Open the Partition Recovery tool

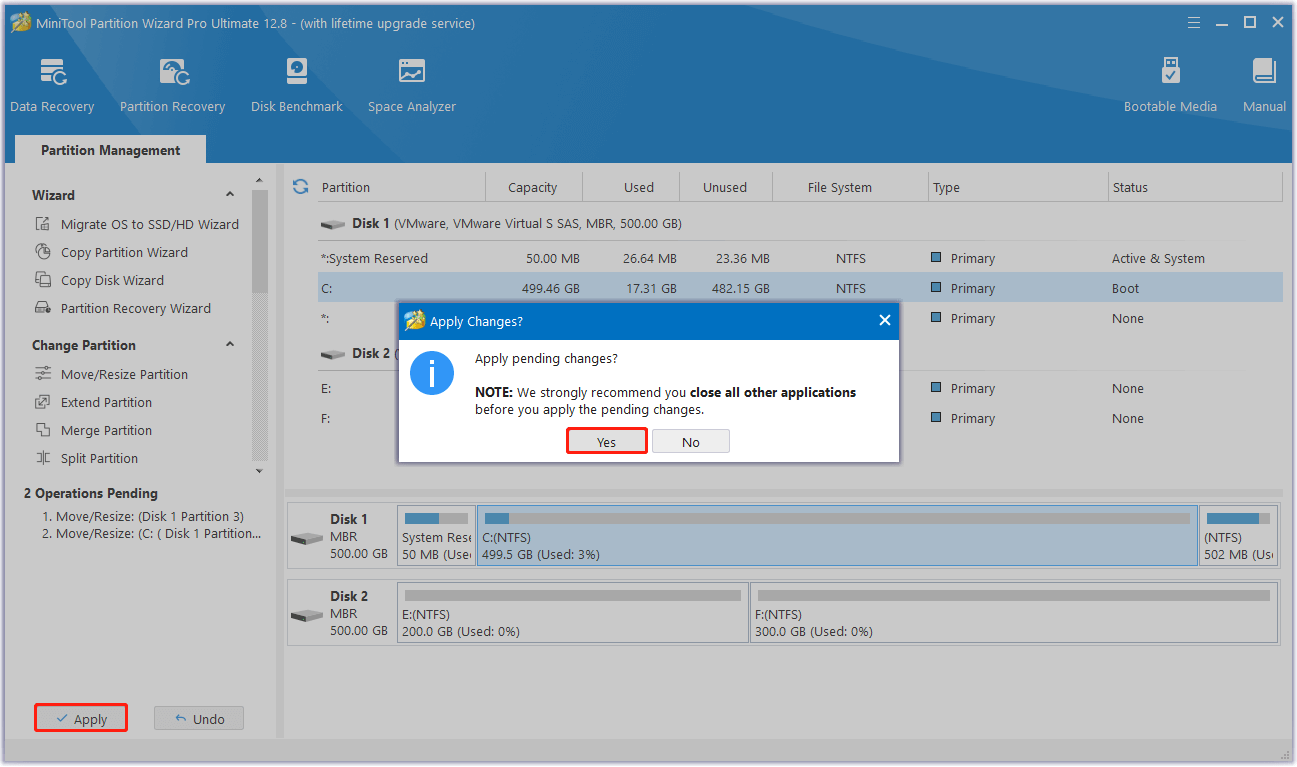tap(172, 86)
